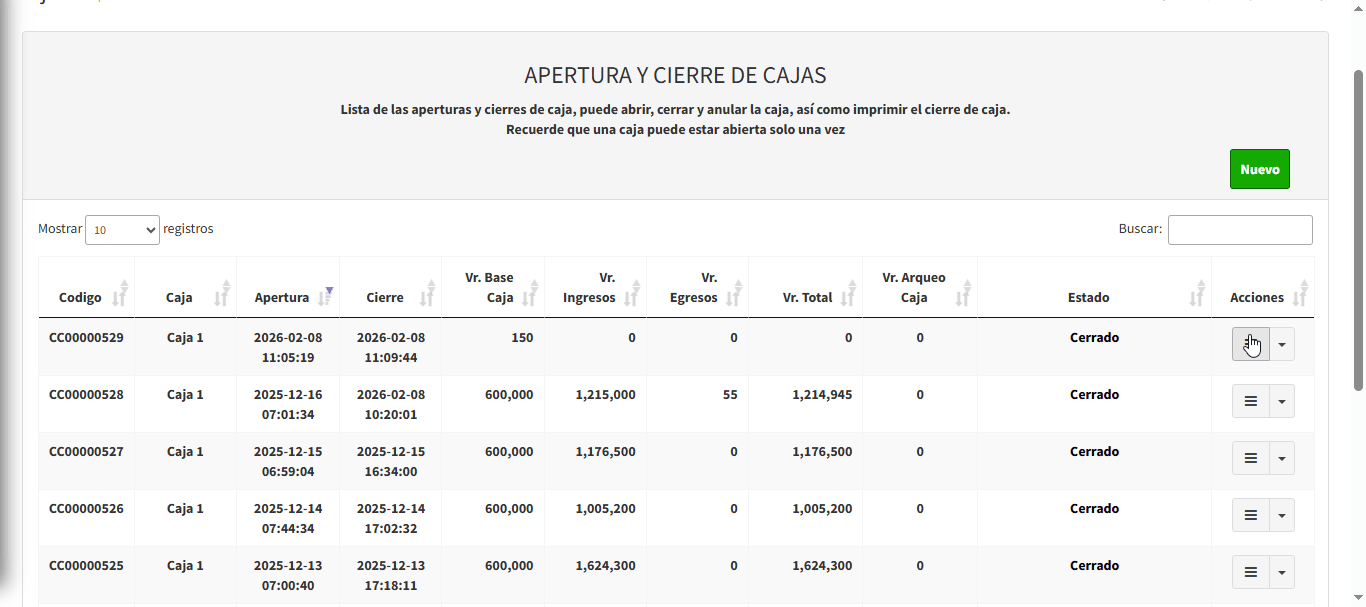Open actions menu icon for CC00000526
The height and width of the screenshot is (607, 1366).
(1250, 515)
